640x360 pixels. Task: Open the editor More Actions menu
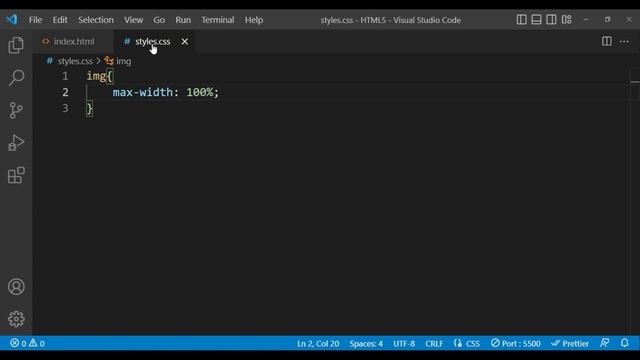click(624, 41)
